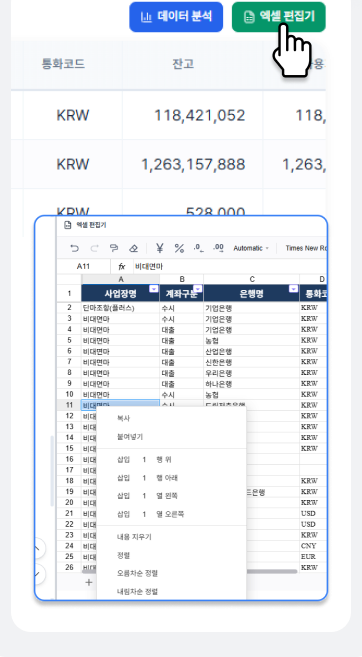The height and width of the screenshot is (657, 362).
Task: Click the A11 cell name box
Action: coord(84,266)
